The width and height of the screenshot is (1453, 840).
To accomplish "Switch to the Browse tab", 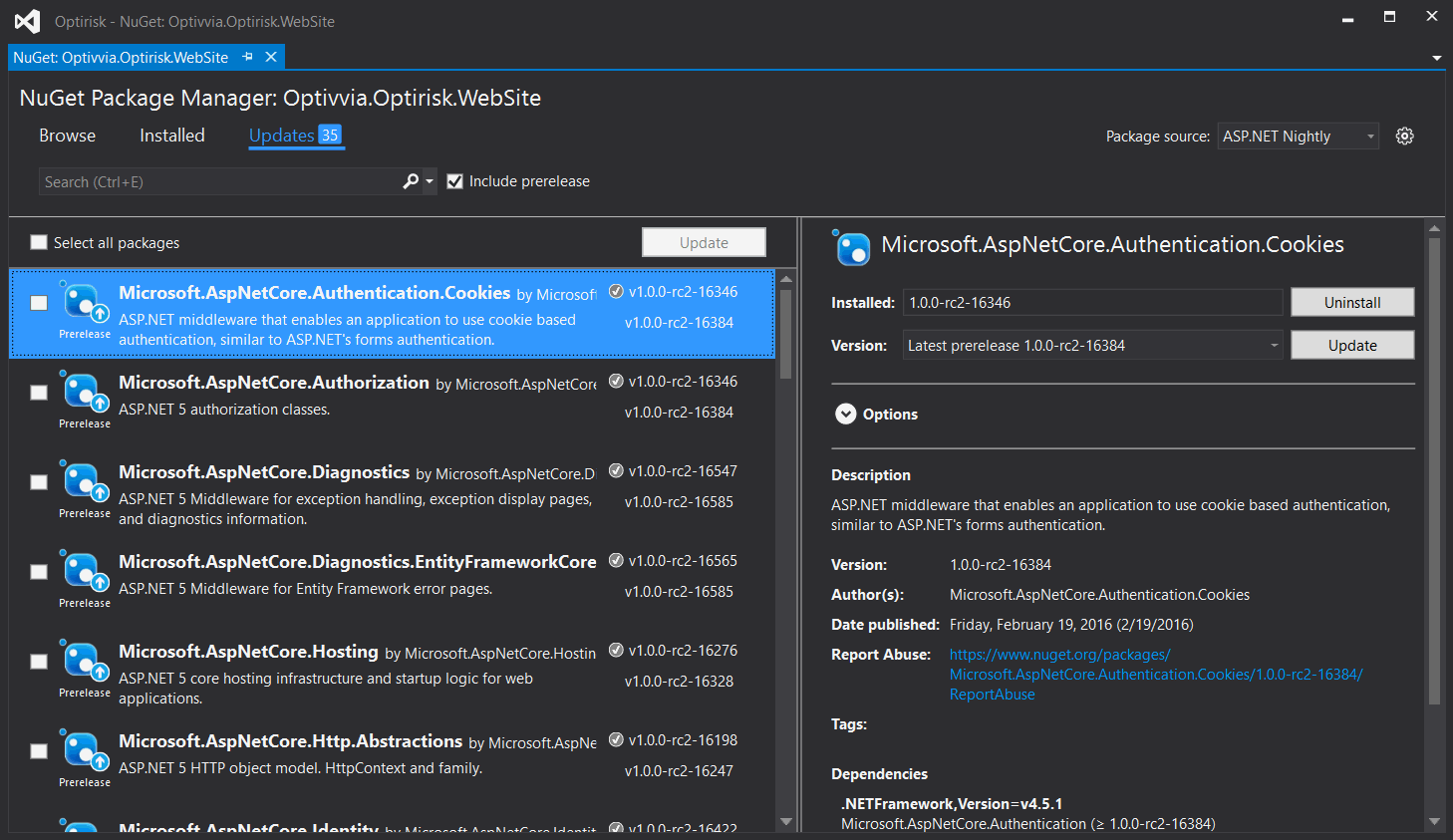I will pos(68,136).
